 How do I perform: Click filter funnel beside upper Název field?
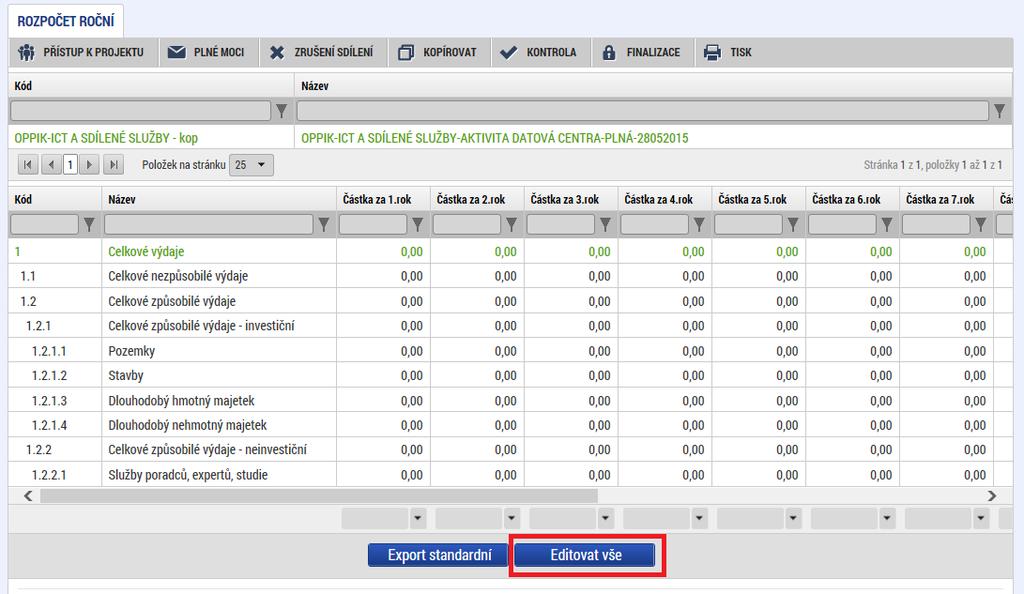(1000, 111)
